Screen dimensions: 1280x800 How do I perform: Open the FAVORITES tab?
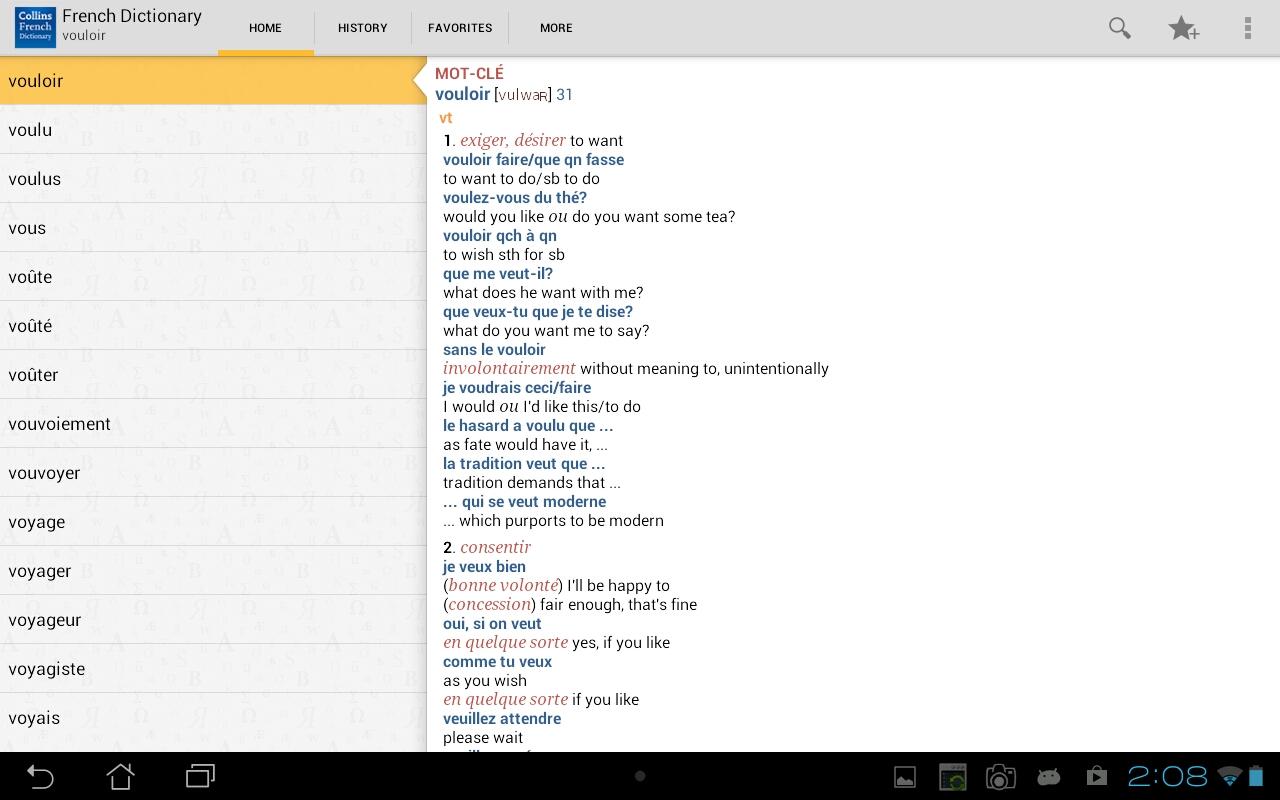[x=460, y=28]
